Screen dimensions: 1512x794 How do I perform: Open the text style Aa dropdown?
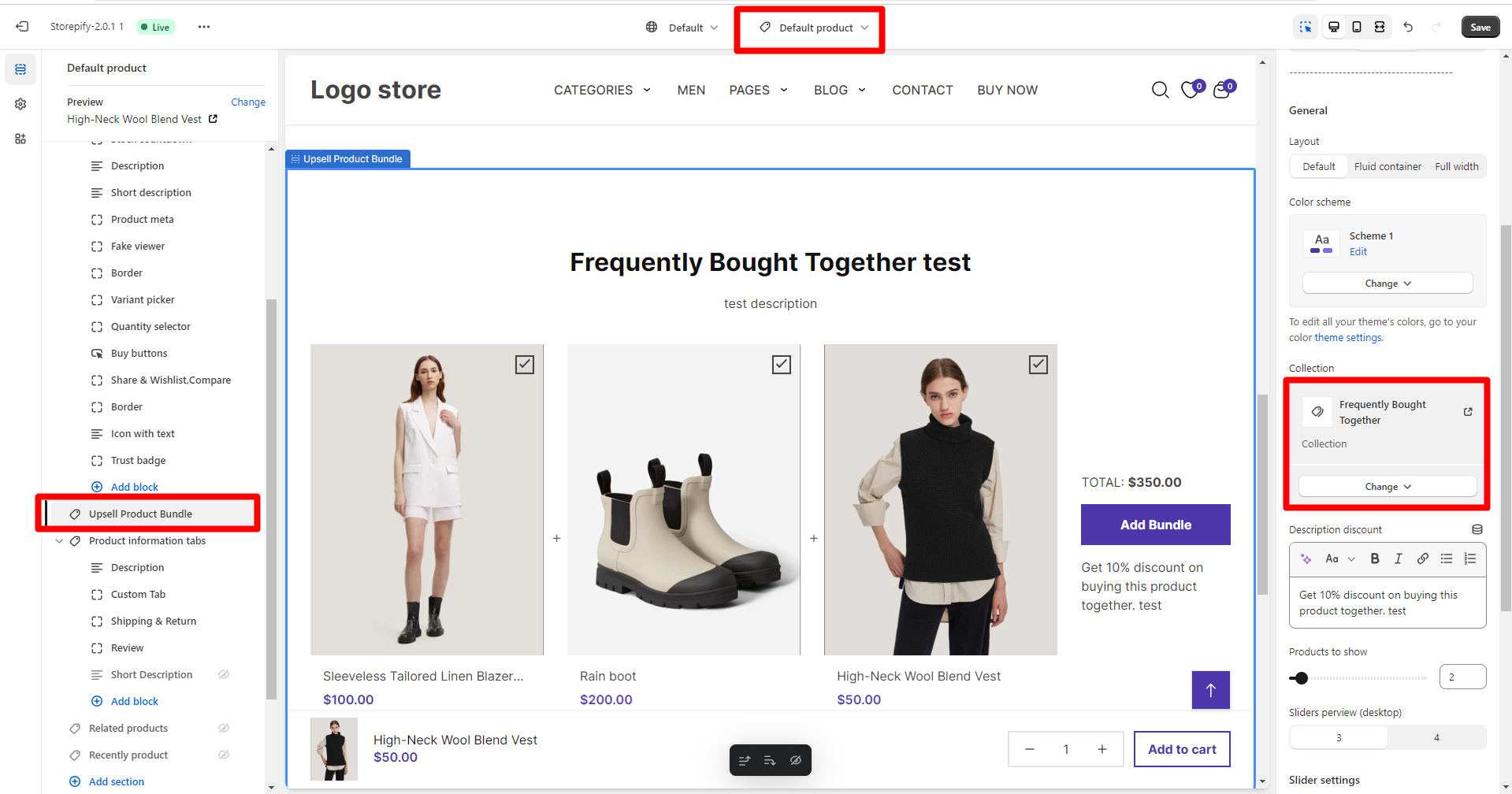pos(1339,558)
